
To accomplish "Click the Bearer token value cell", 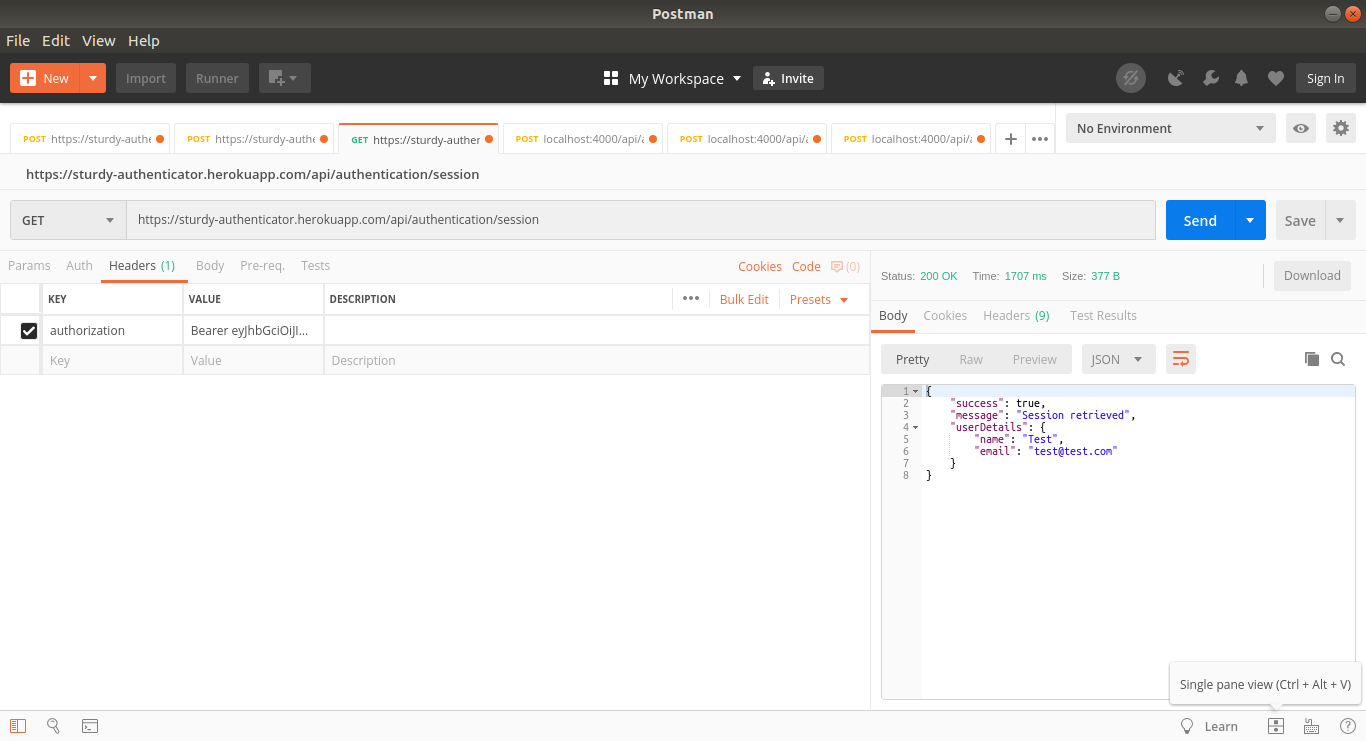I will point(254,330).
